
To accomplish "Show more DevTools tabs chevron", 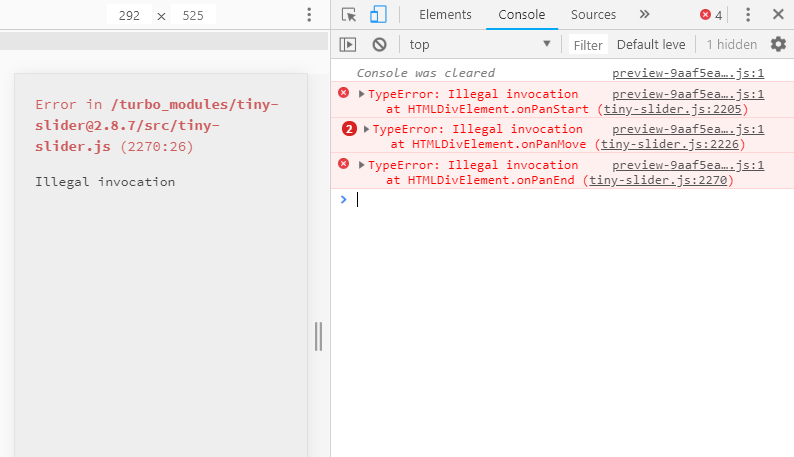I will coord(644,14).
